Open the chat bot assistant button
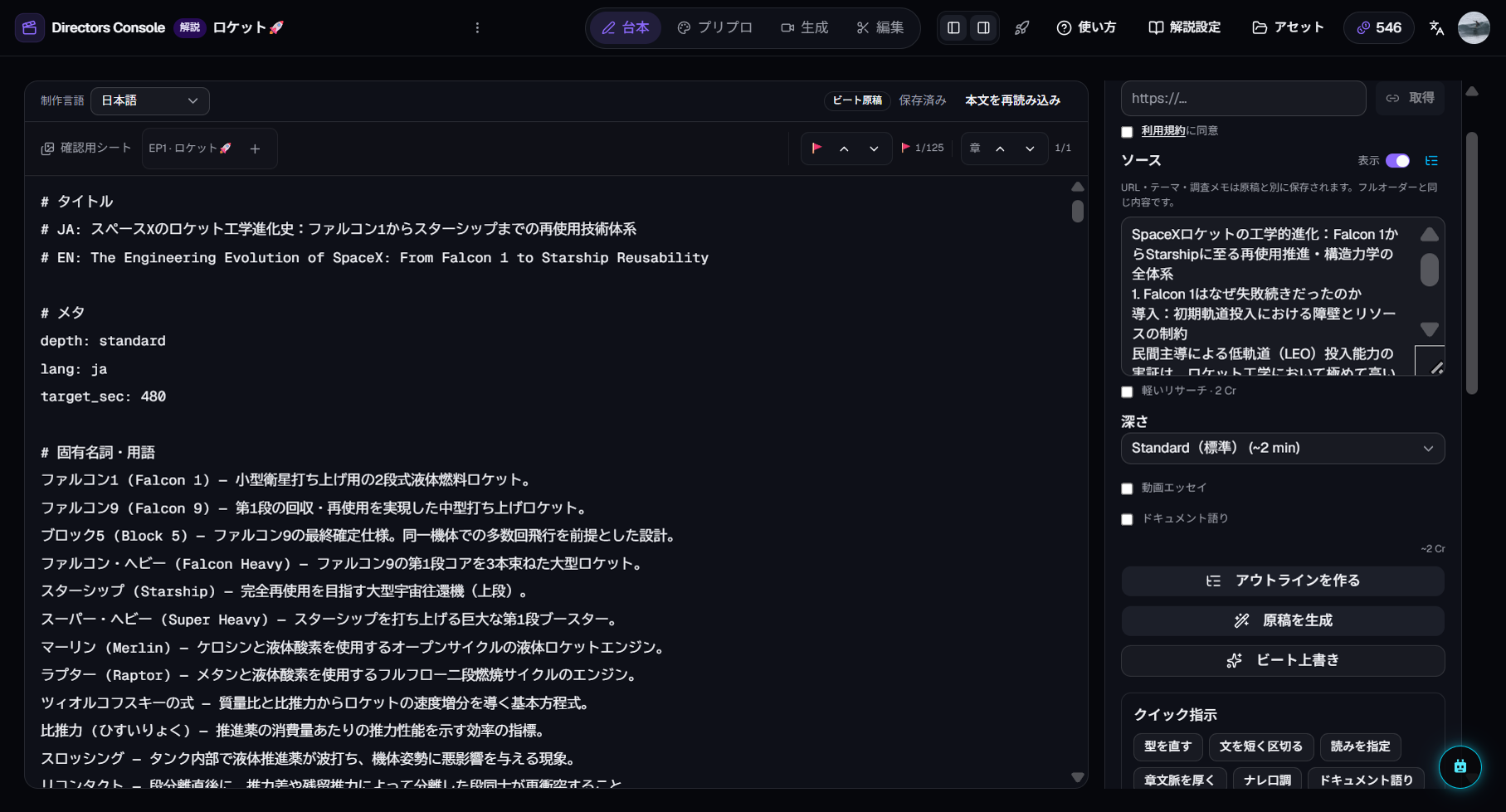 [x=1460, y=767]
